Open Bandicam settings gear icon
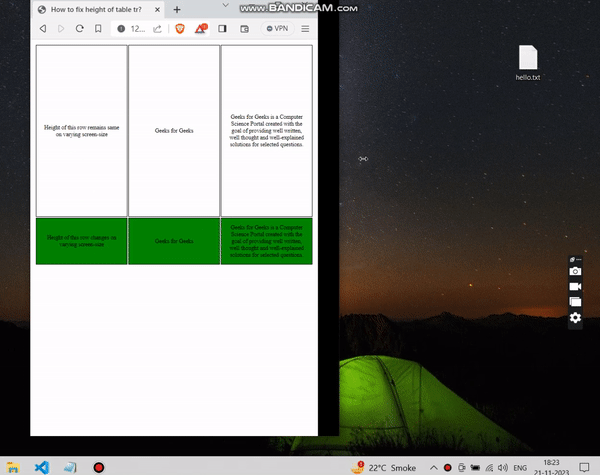 pos(575,318)
